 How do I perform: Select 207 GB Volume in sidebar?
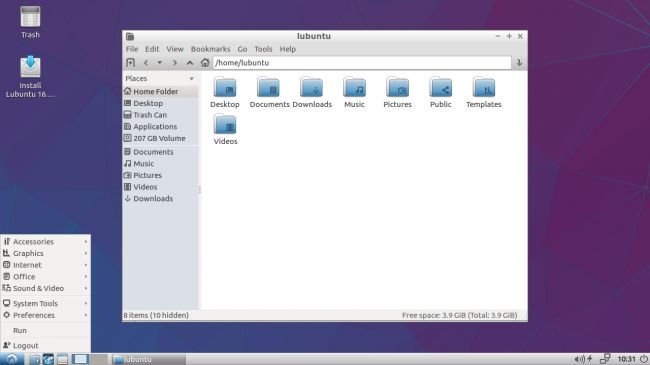click(x=160, y=138)
